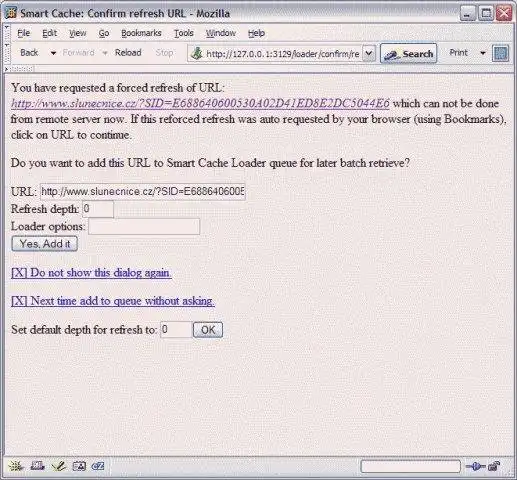Screen dimensions: 517x480
Task: Click 'Next time add to queue without asking' link
Action: [x=113, y=301]
